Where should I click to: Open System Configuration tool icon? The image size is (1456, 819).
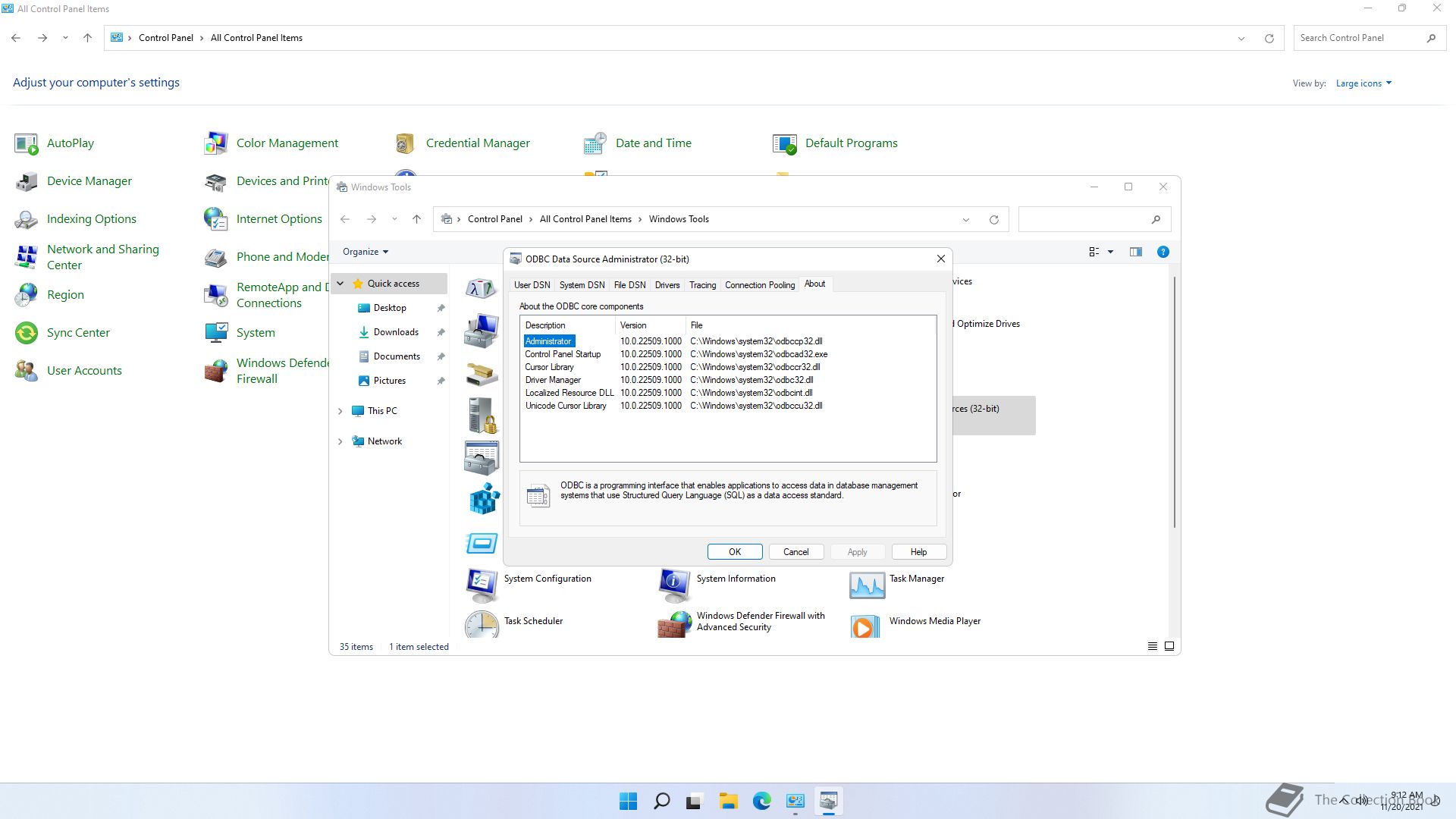(x=482, y=584)
